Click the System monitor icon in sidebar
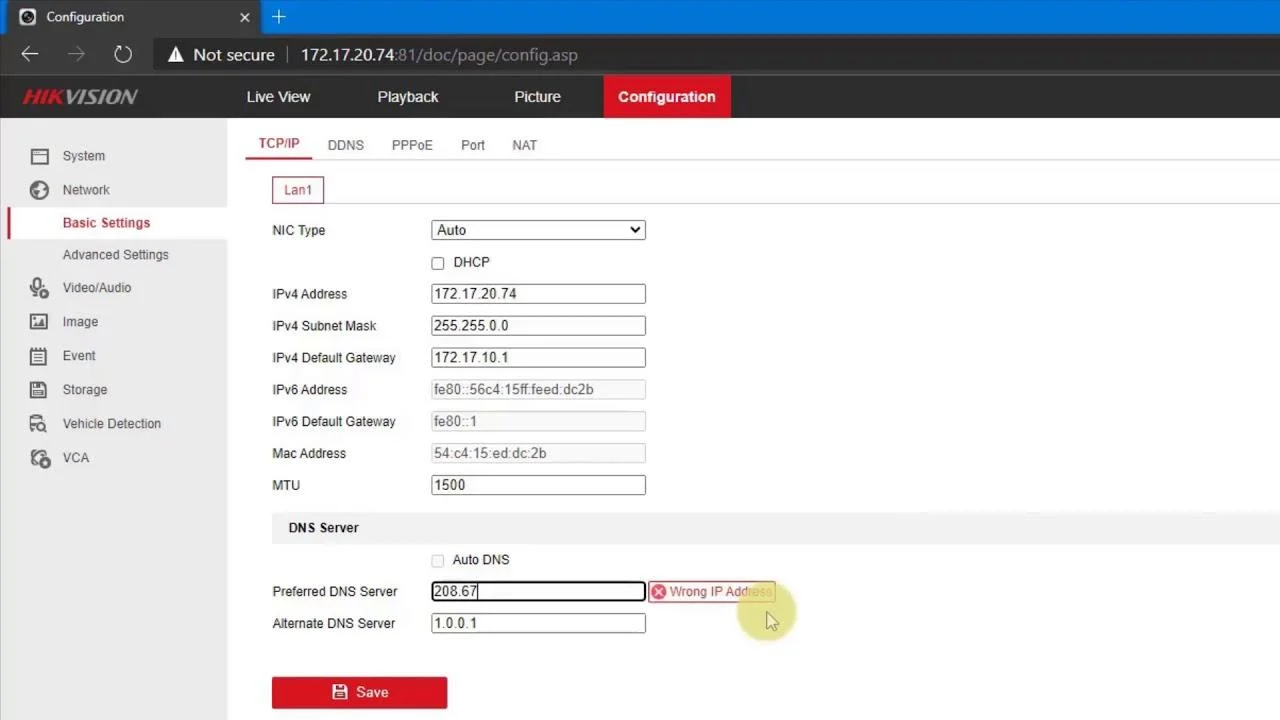Viewport: 1280px width, 720px height. coord(39,156)
